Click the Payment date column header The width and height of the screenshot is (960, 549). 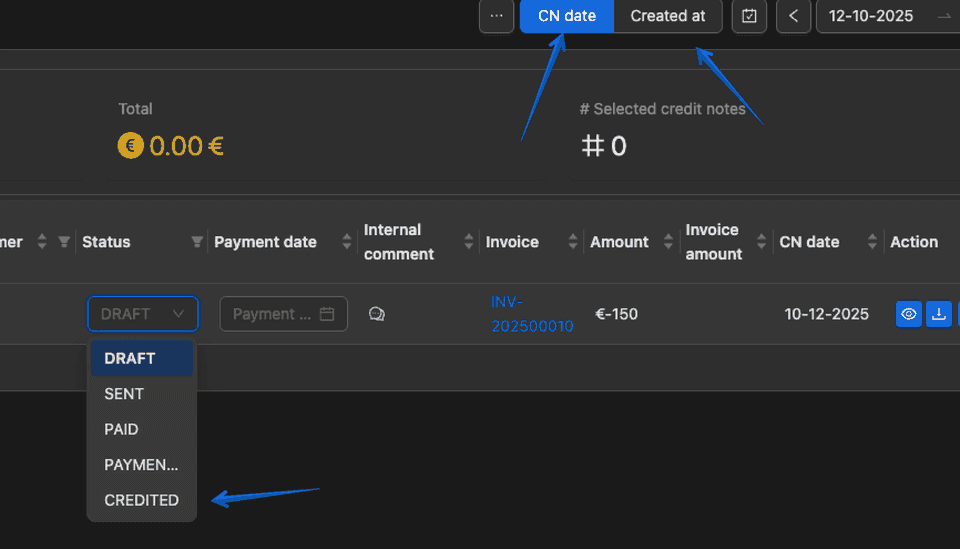[265, 242]
